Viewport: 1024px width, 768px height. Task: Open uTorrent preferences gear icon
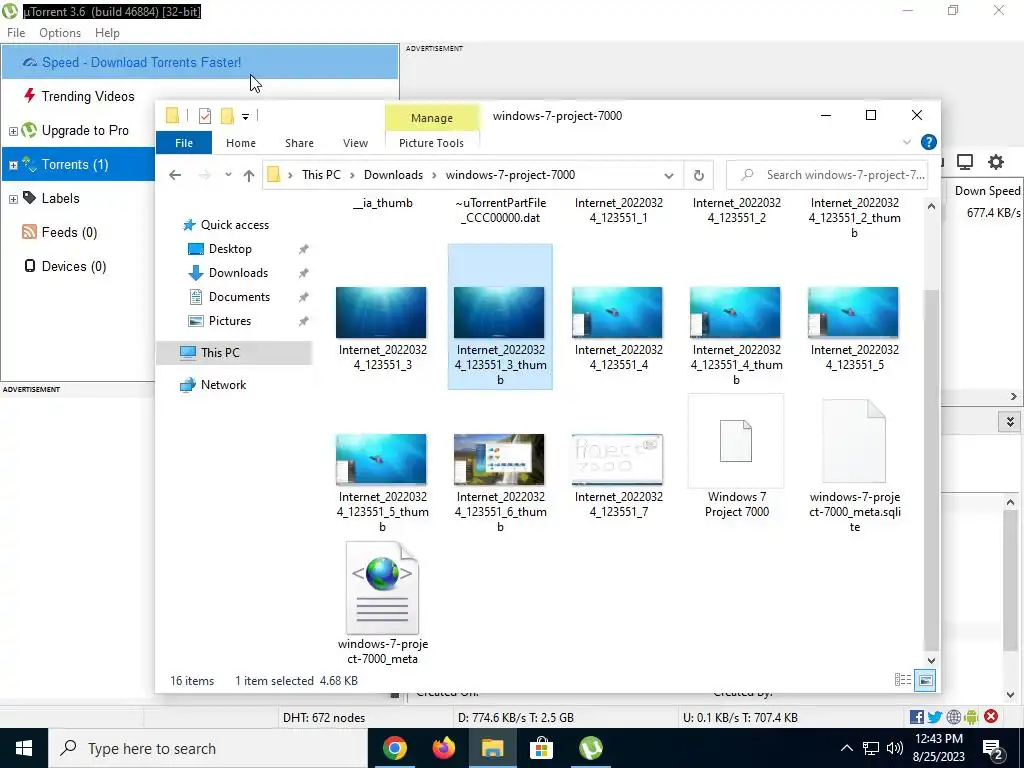996,162
